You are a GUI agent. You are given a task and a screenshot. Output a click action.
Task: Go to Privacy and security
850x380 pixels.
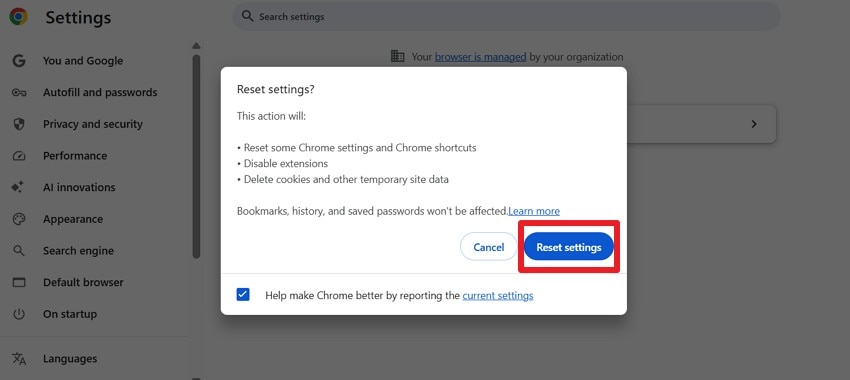(93, 124)
